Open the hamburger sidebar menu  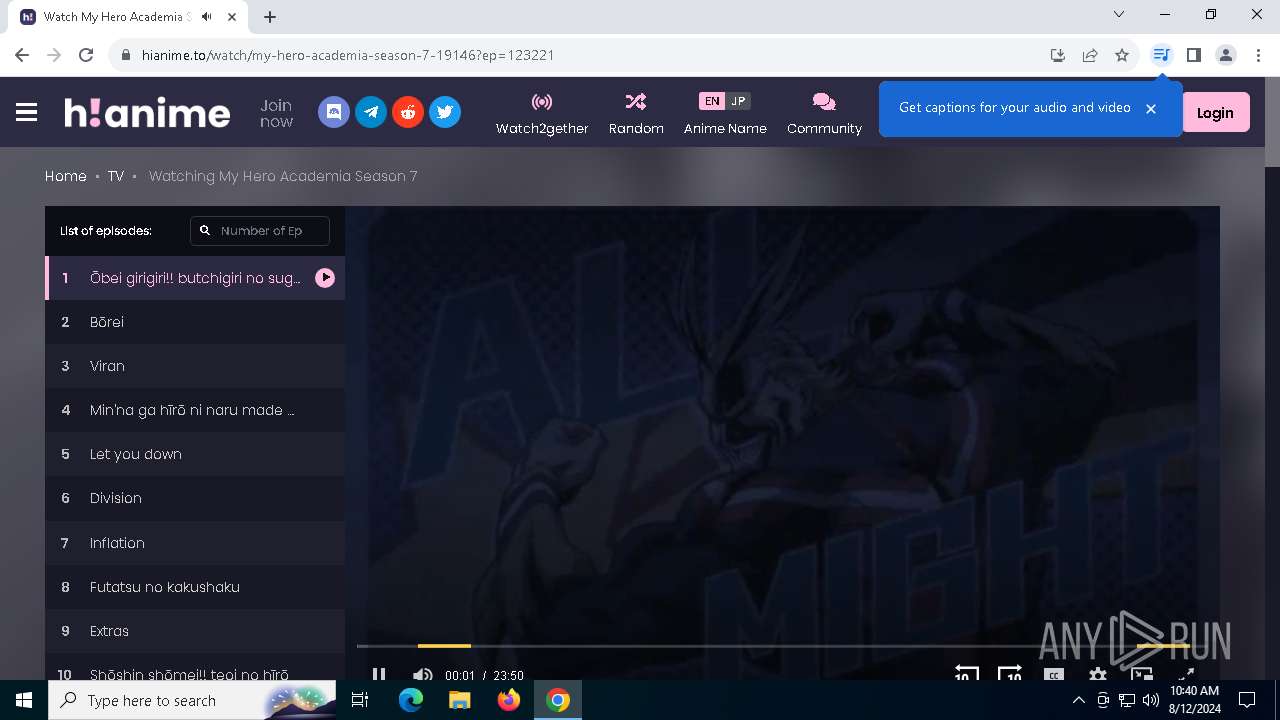(26, 113)
